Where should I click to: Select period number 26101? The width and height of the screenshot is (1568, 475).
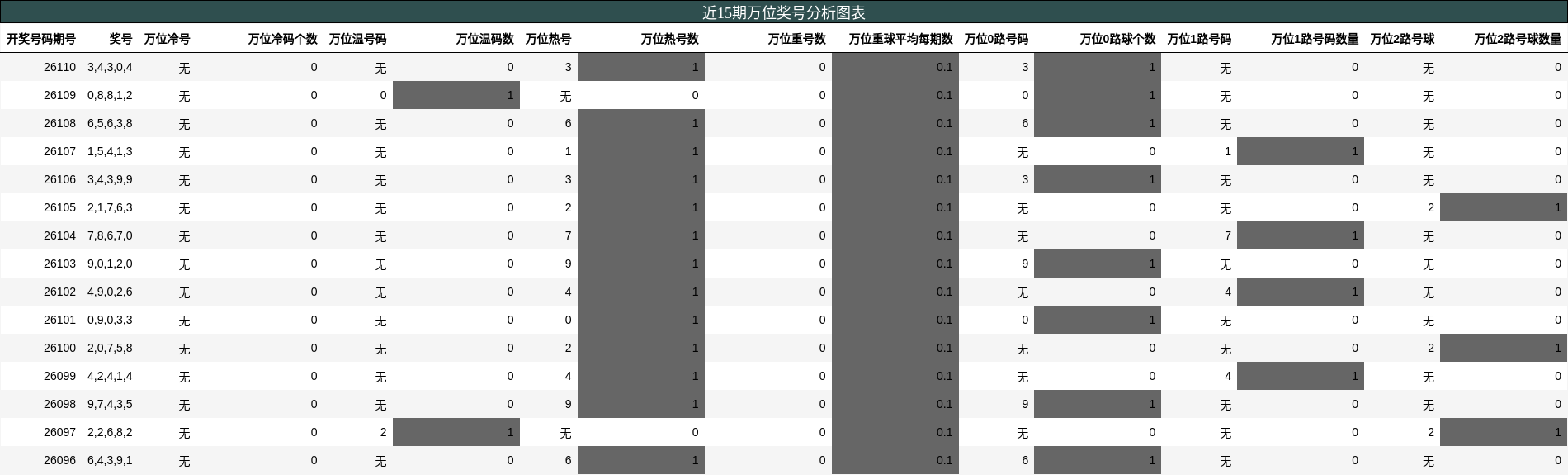pos(59,320)
